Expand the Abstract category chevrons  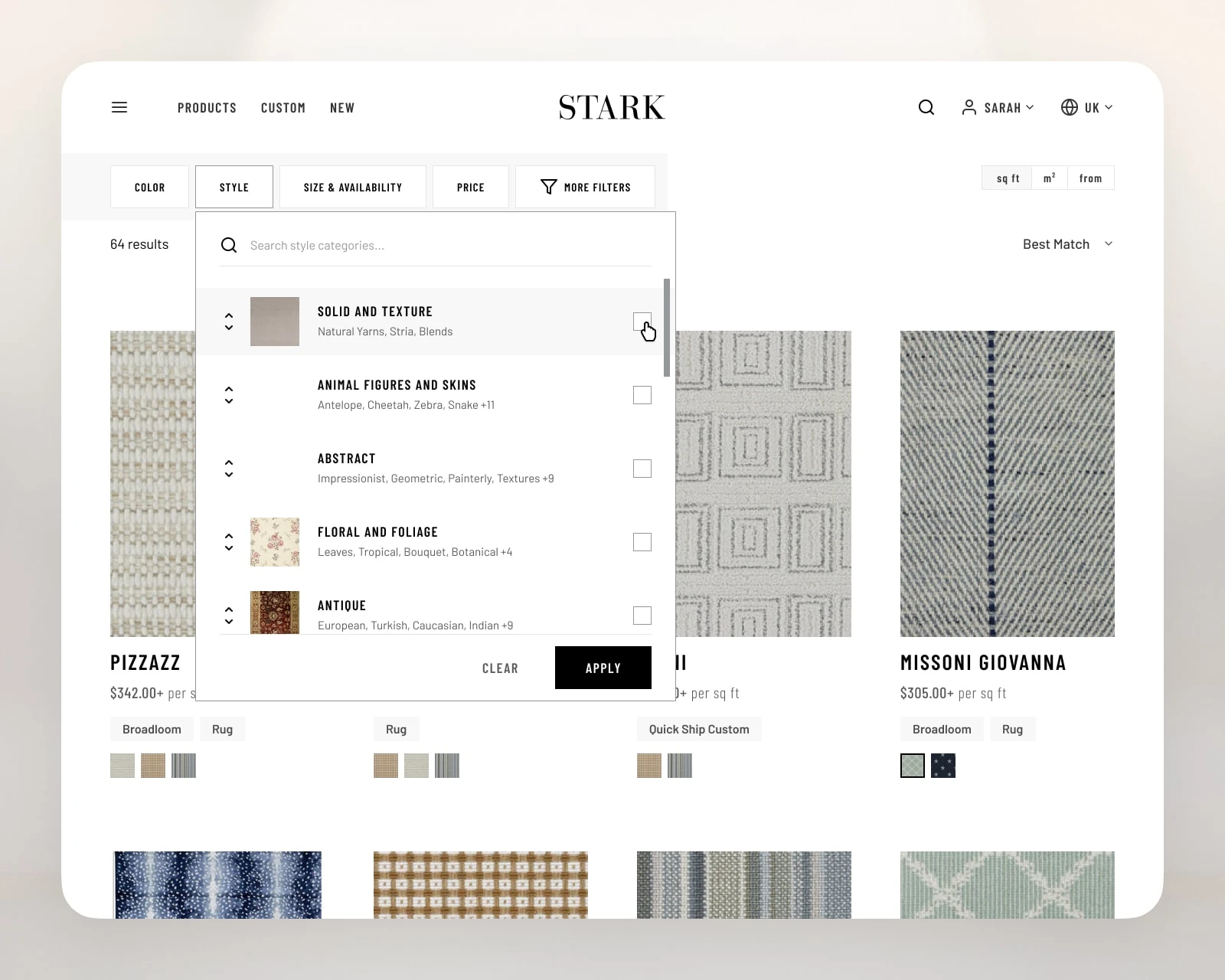pos(229,469)
